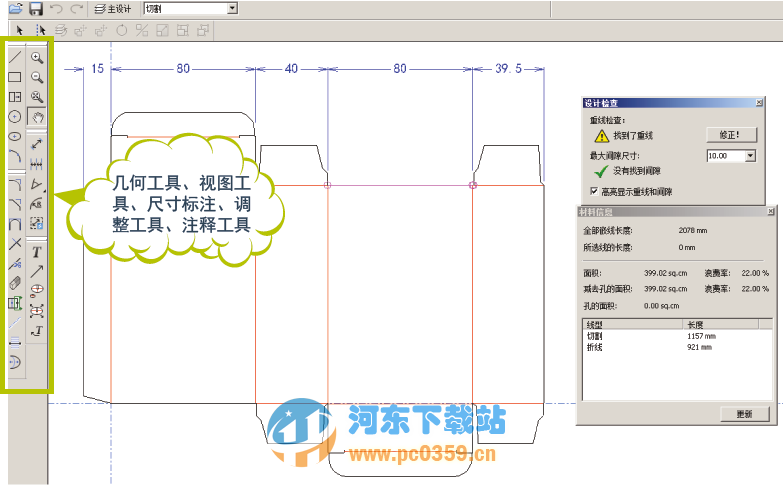Click the green checkmark beside 没有找到间隙
This screenshot has width=783, height=485.
pyautogui.click(x=601, y=171)
